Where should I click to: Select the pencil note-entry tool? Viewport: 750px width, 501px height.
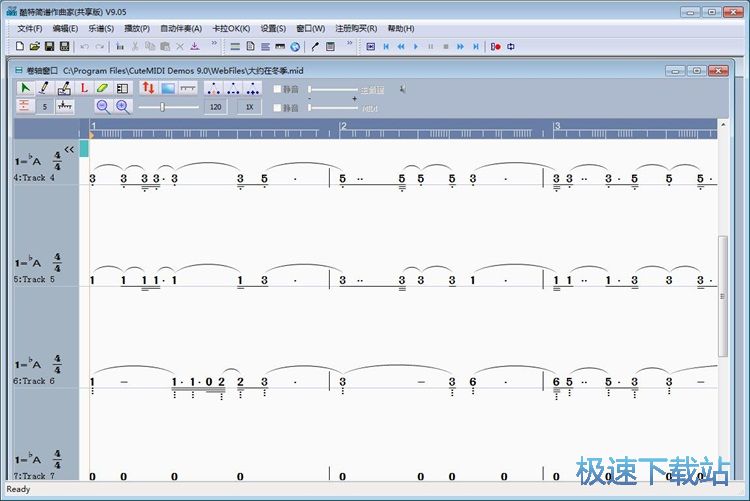tap(44, 88)
